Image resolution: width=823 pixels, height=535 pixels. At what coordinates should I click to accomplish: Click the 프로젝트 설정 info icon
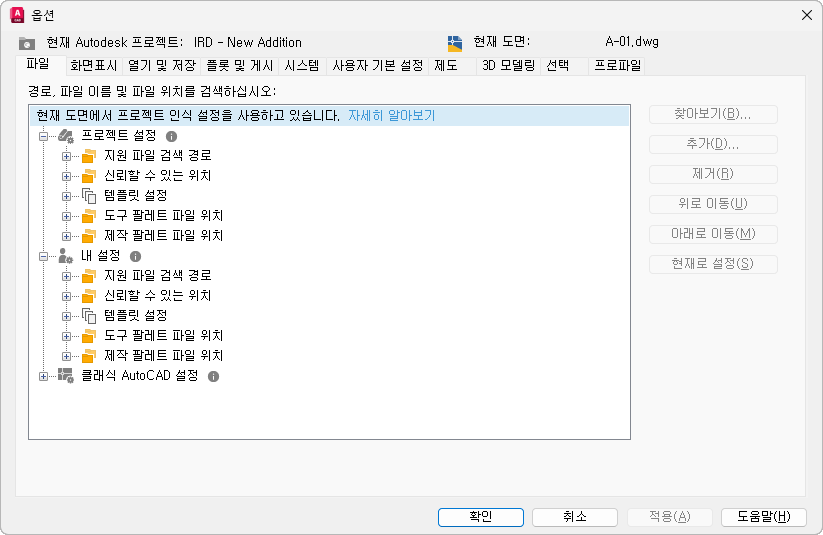tap(171, 137)
